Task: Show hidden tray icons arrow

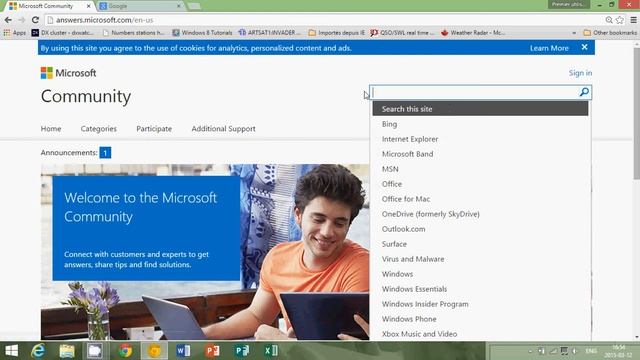Action: coord(530,351)
